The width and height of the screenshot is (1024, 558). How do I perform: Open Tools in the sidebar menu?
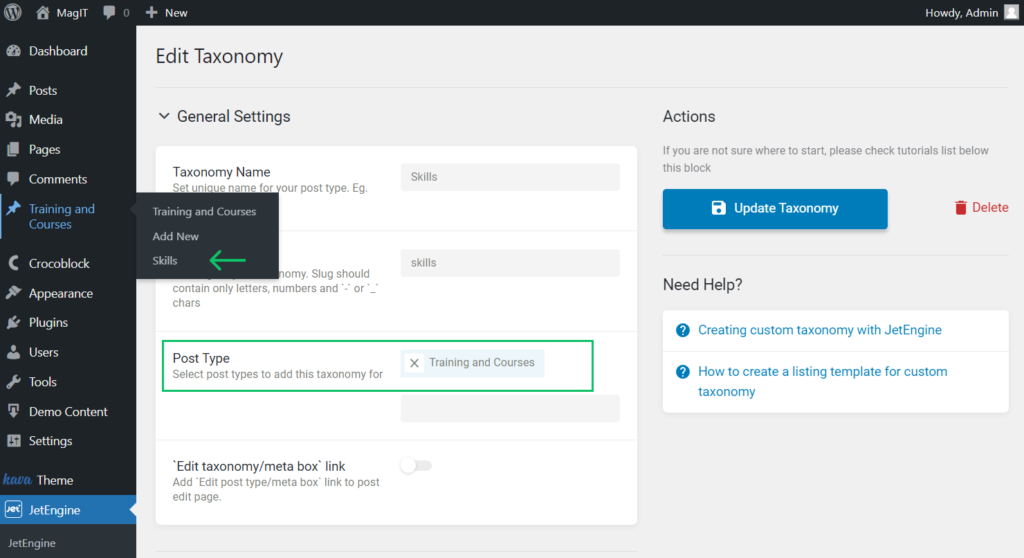42,382
